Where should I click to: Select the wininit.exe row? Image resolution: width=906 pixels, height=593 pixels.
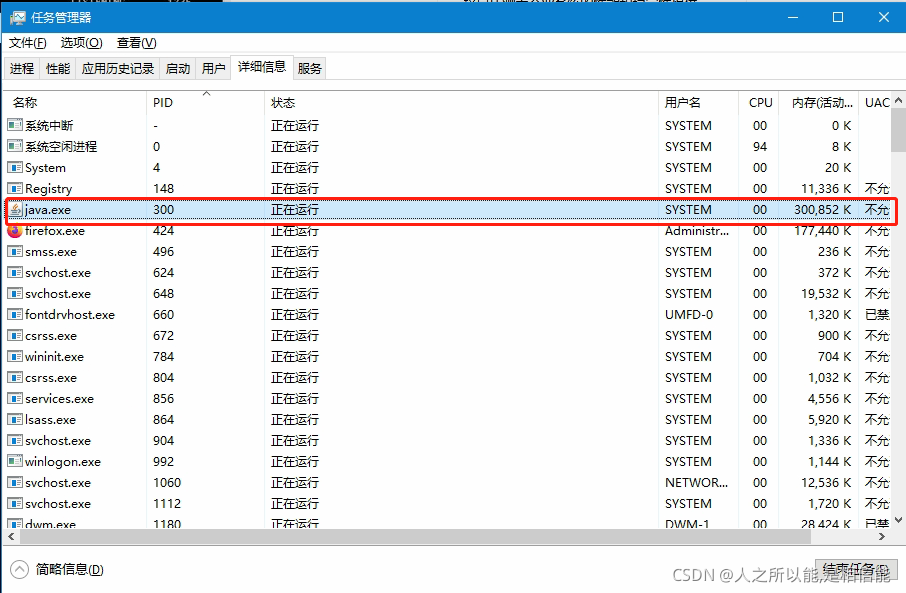pos(448,357)
